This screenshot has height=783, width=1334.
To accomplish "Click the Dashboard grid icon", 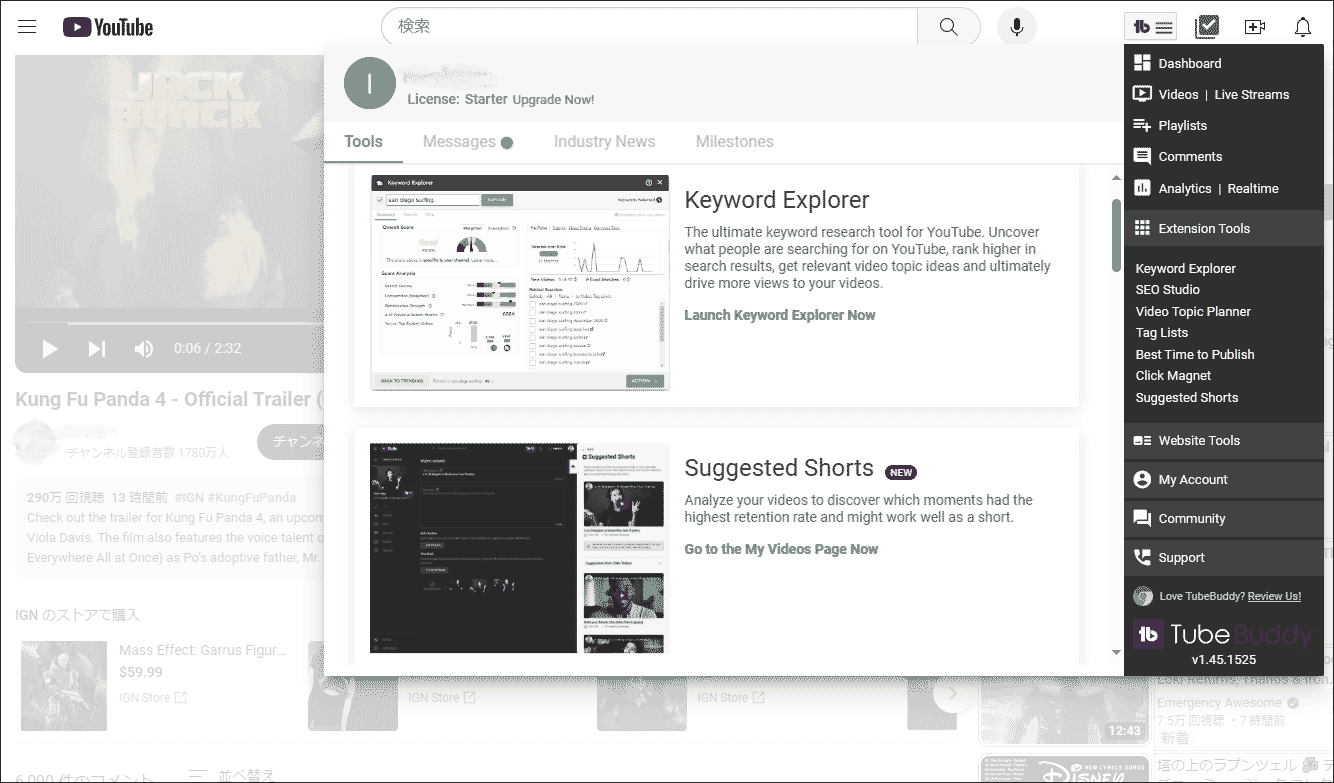I will pos(1142,63).
